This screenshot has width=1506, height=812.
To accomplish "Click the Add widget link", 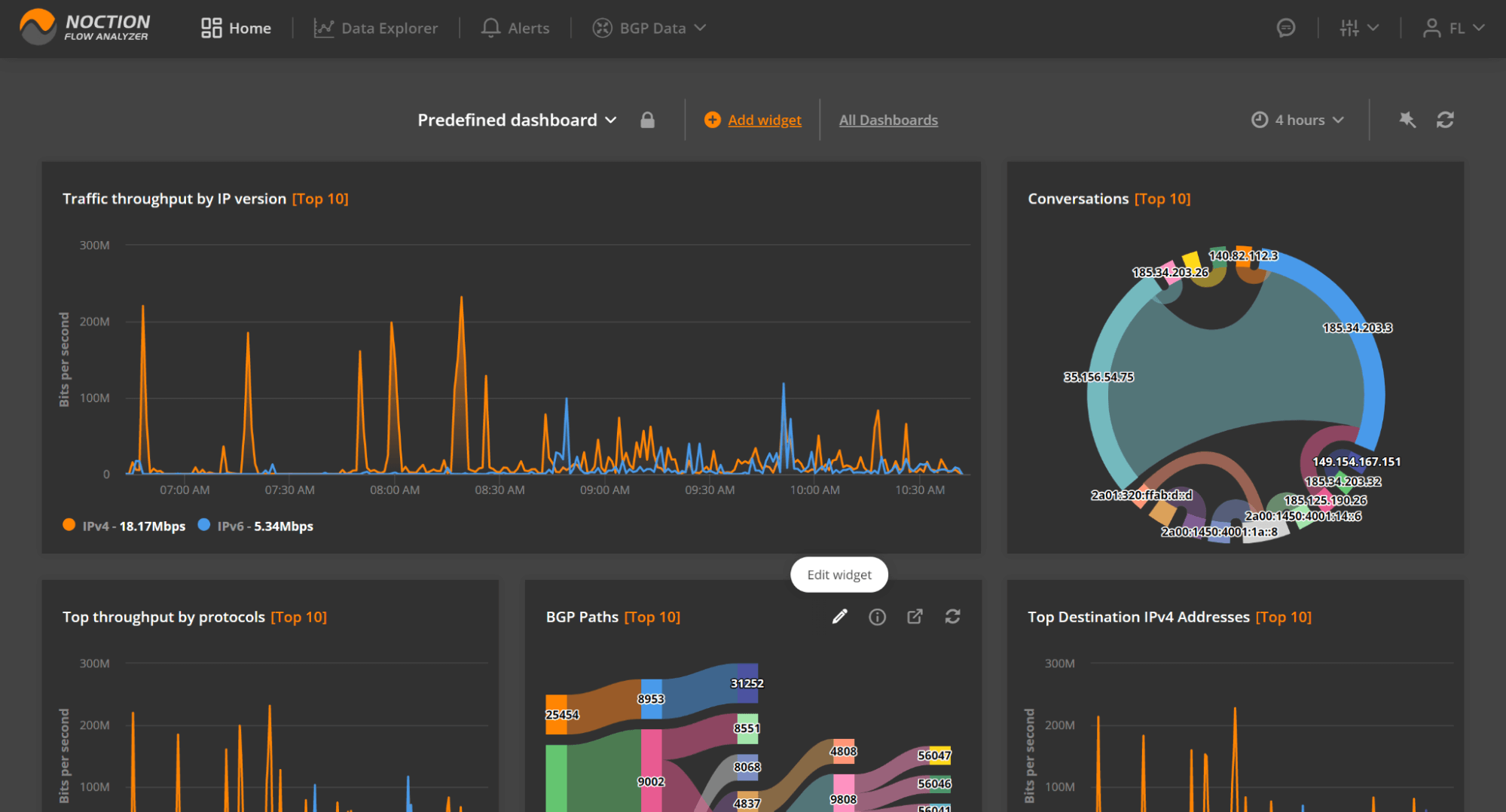I will (x=764, y=120).
